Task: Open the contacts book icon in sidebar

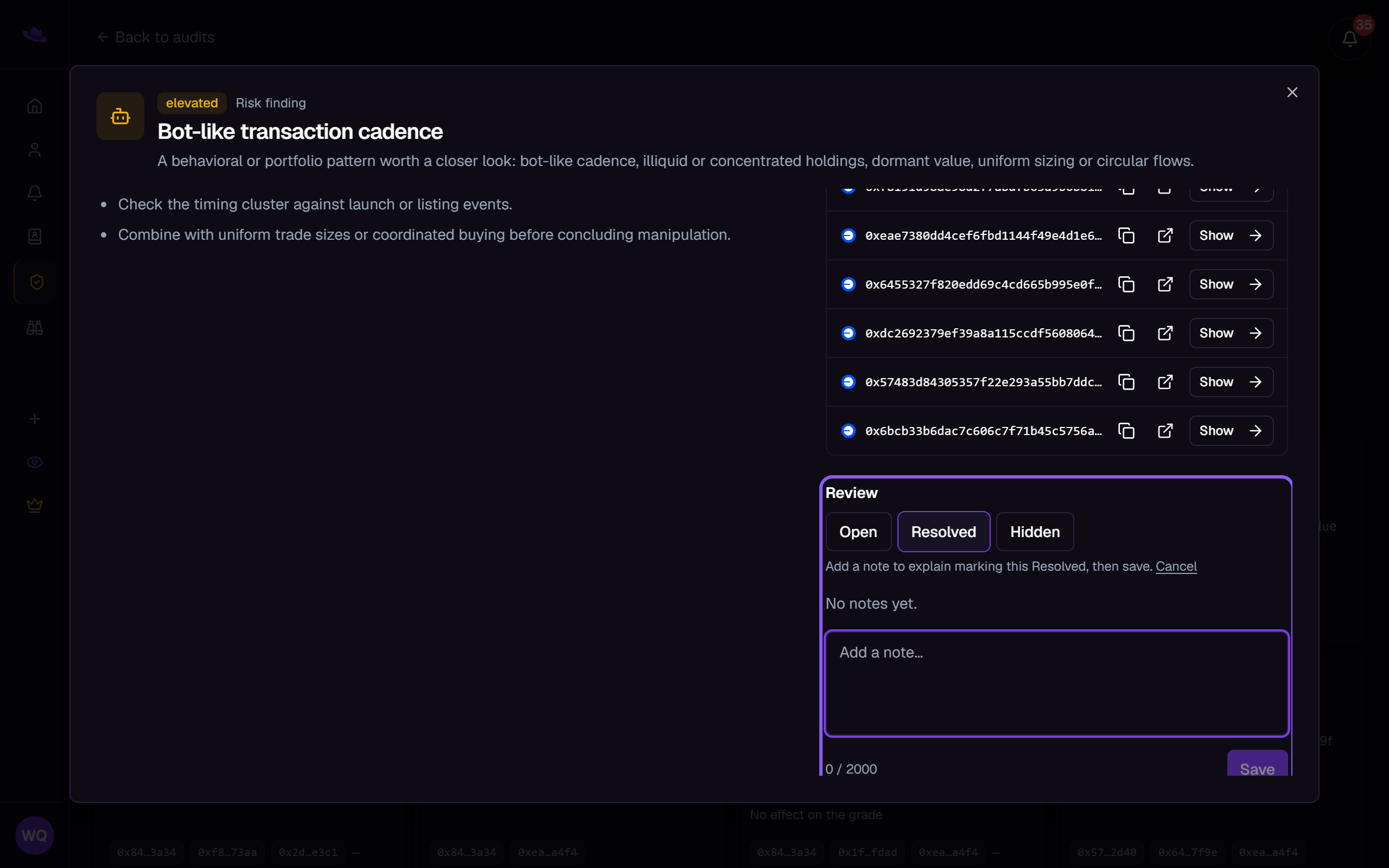Action: coord(34,236)
